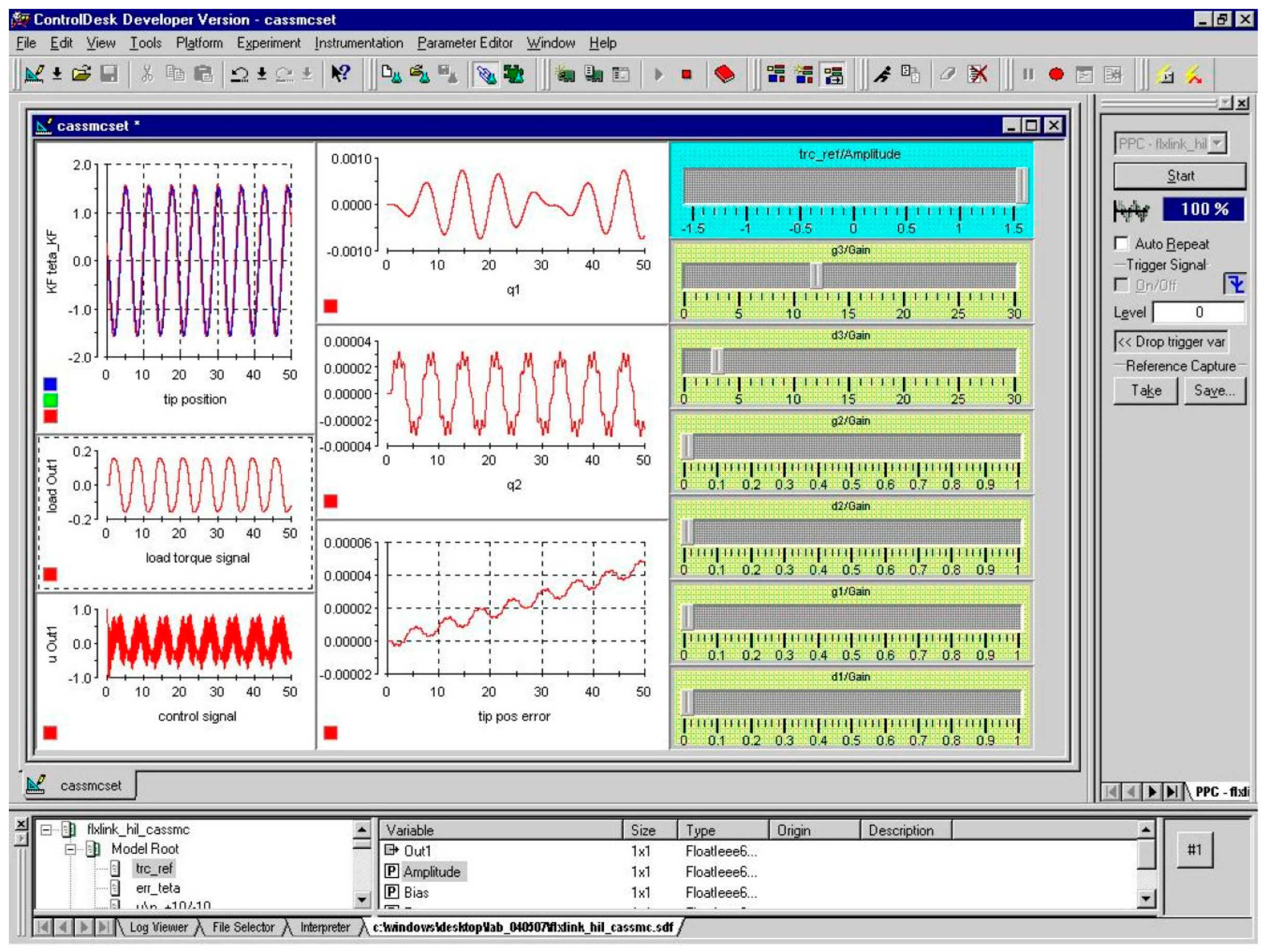The height and width of the screenshot is (952, 1268).
Task: Collapse the Model Root tree node
Action: [71, 850]
